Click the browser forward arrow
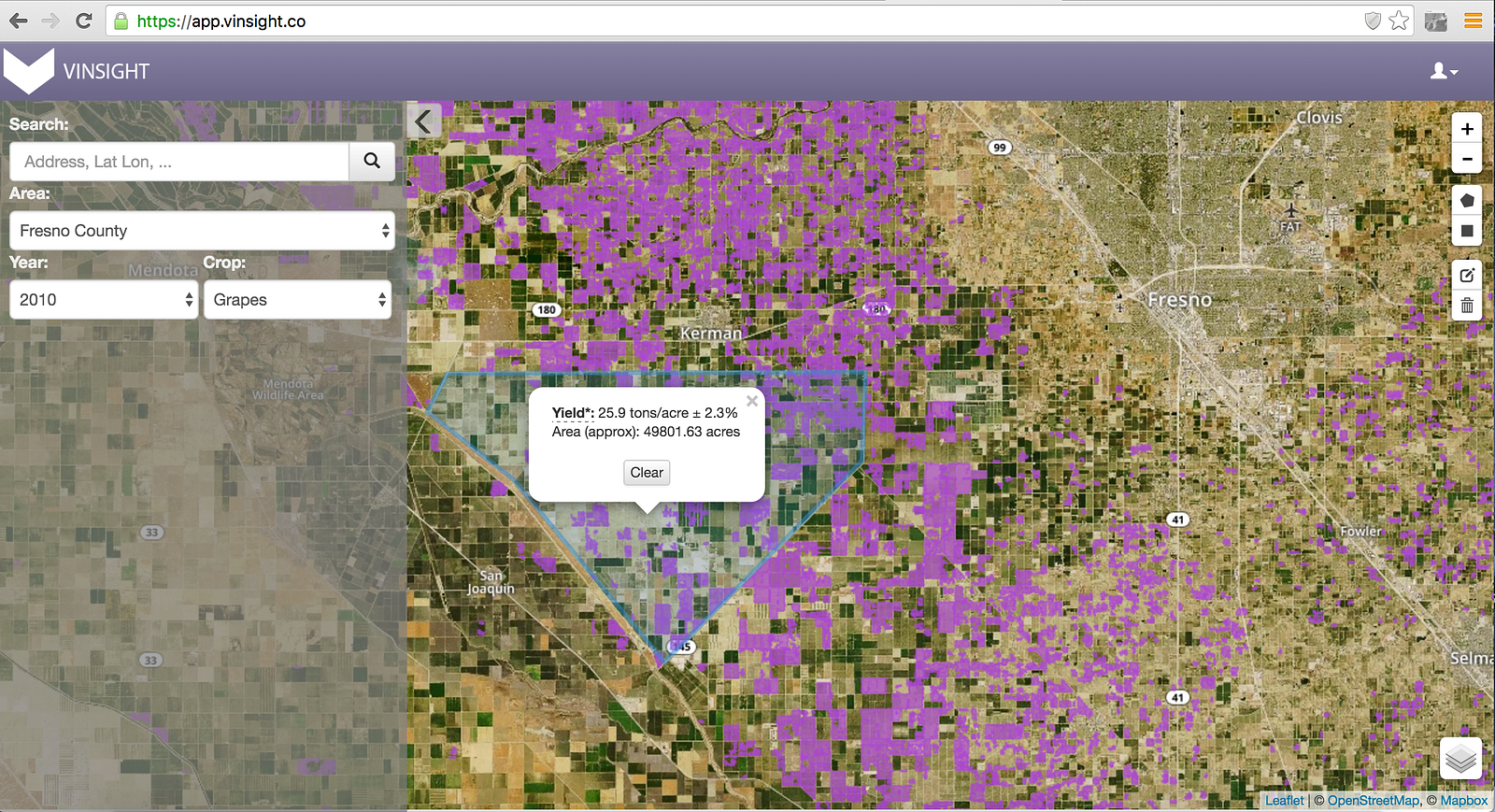This screenshot has height=812, width=1495. pos(50,21)
